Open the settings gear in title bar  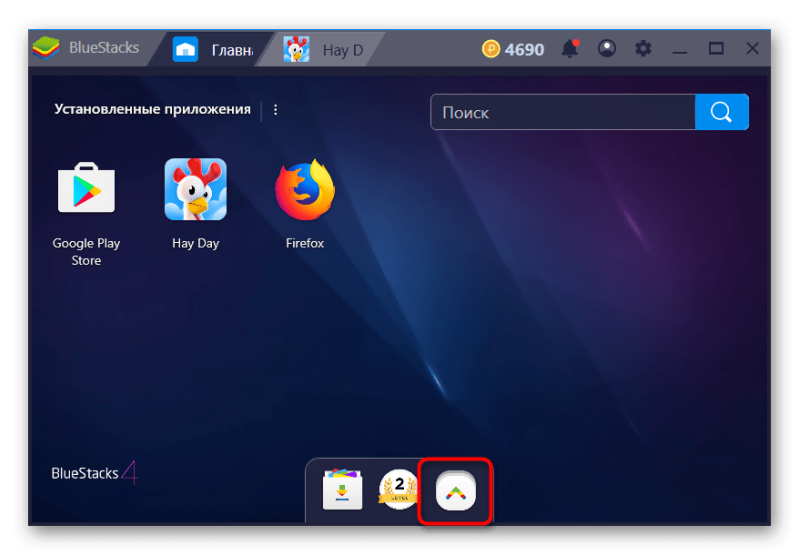(643, 49)
